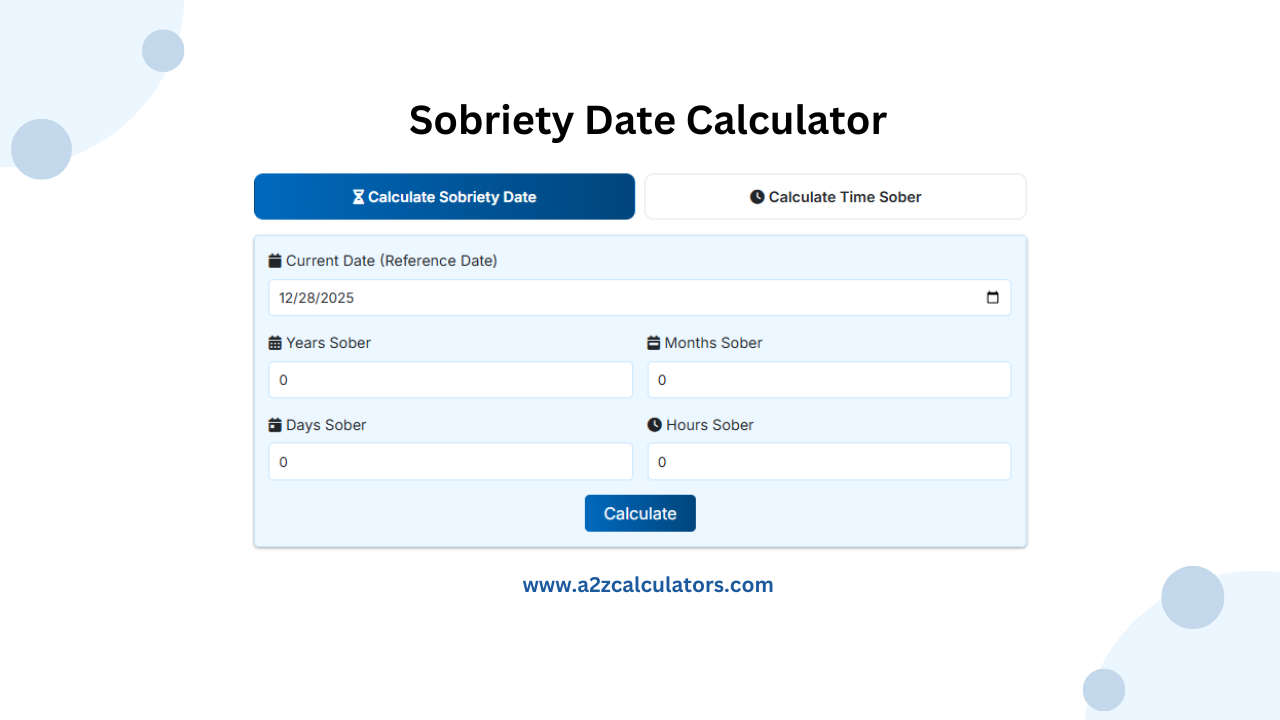Click the calendar icon beside Months Sober label
Image resolution: width=1280 pixels, height=720 pixels.
655,342
